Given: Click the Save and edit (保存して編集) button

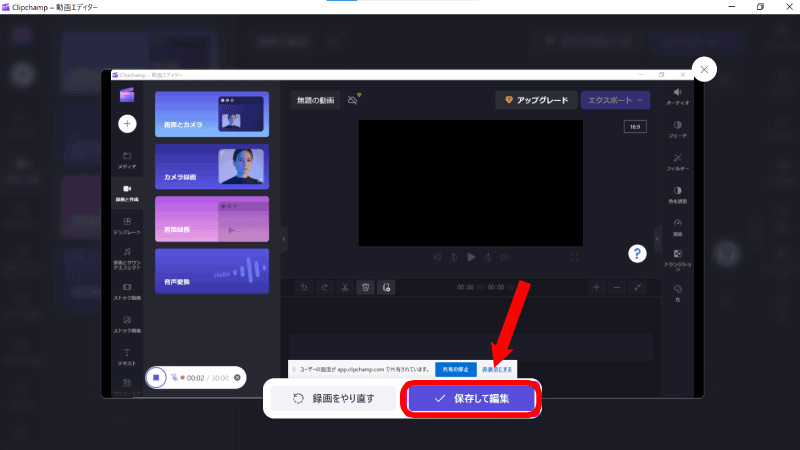Looking at the screenshot, I should coord(471,398).
